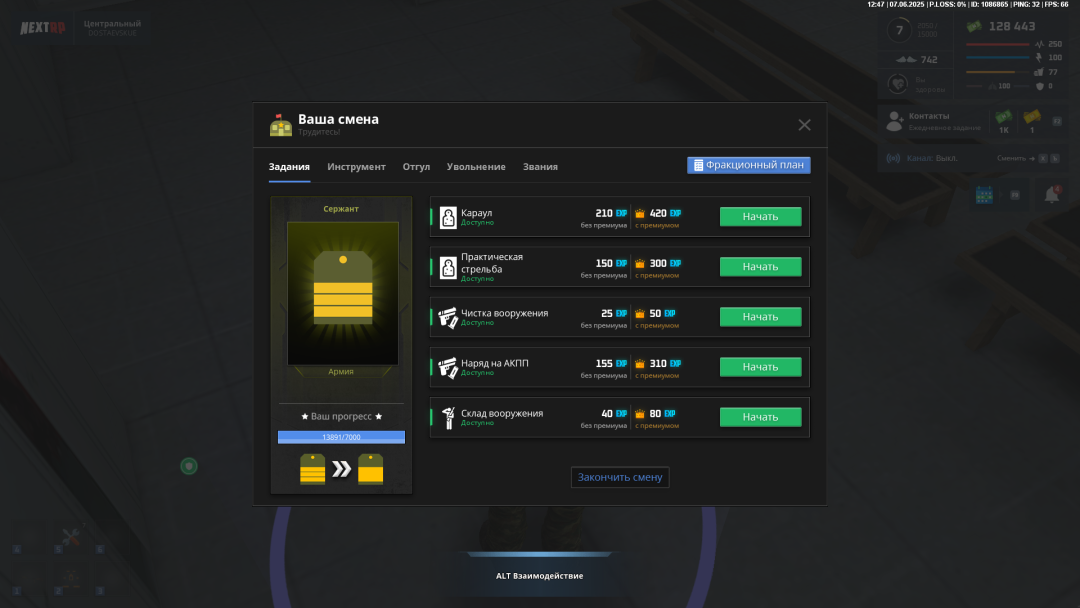
Task: Click the rank progress bar 13891/7000
Action: pos(341,437)
